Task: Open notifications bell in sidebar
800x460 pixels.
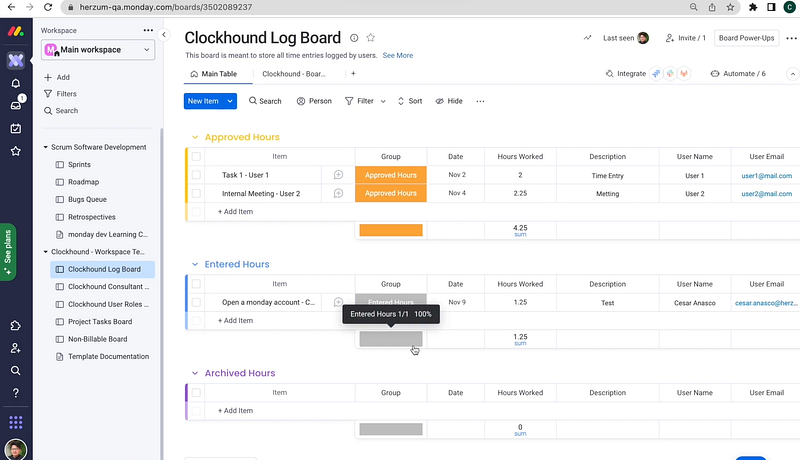Action: click(x=16, y=83)
